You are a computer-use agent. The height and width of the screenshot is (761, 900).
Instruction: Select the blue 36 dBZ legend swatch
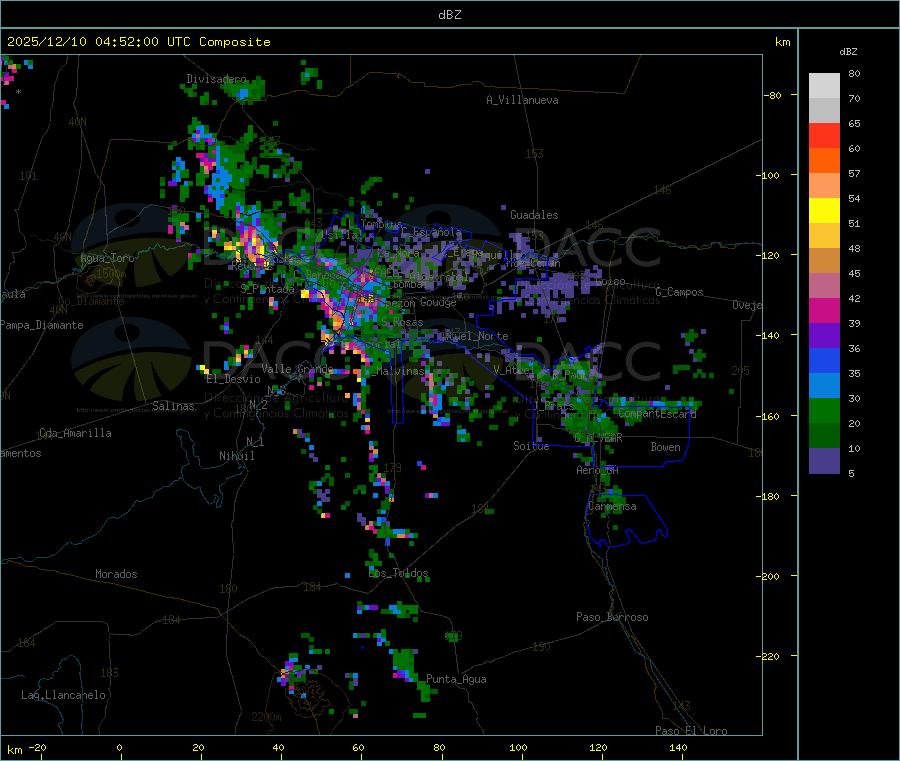[824, 360]
